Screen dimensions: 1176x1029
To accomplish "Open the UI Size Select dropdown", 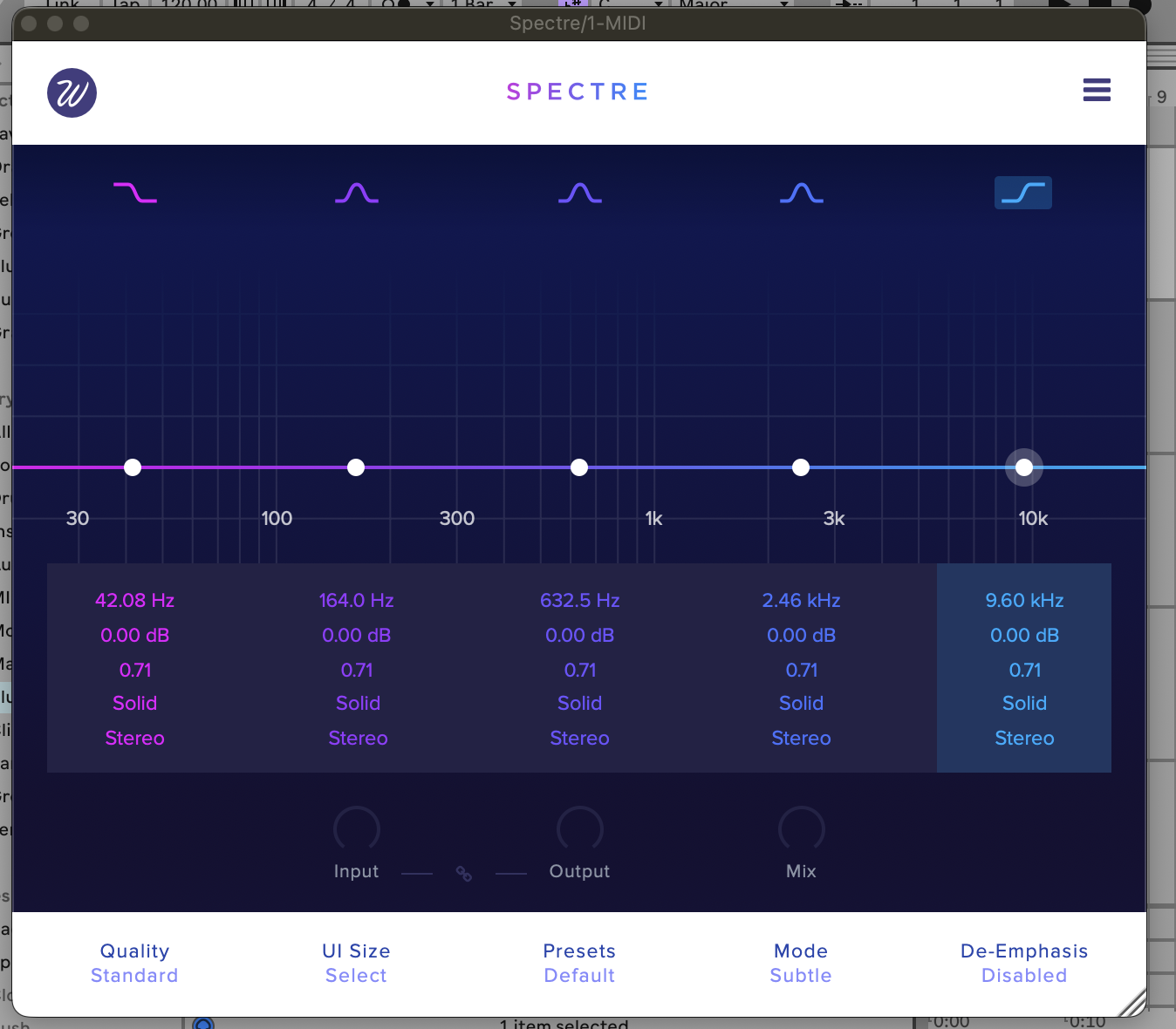I will pos(356,975).
